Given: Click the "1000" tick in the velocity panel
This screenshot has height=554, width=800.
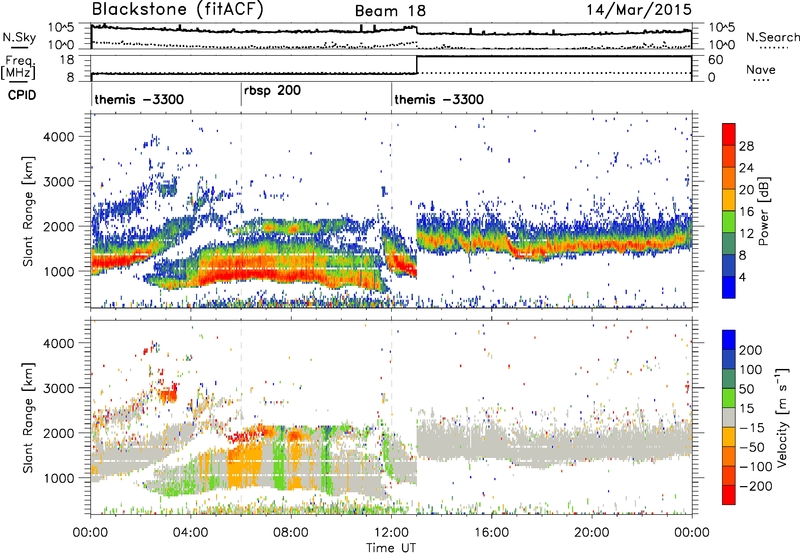Looking at the screenshot, I should click(x=58, y=478).
